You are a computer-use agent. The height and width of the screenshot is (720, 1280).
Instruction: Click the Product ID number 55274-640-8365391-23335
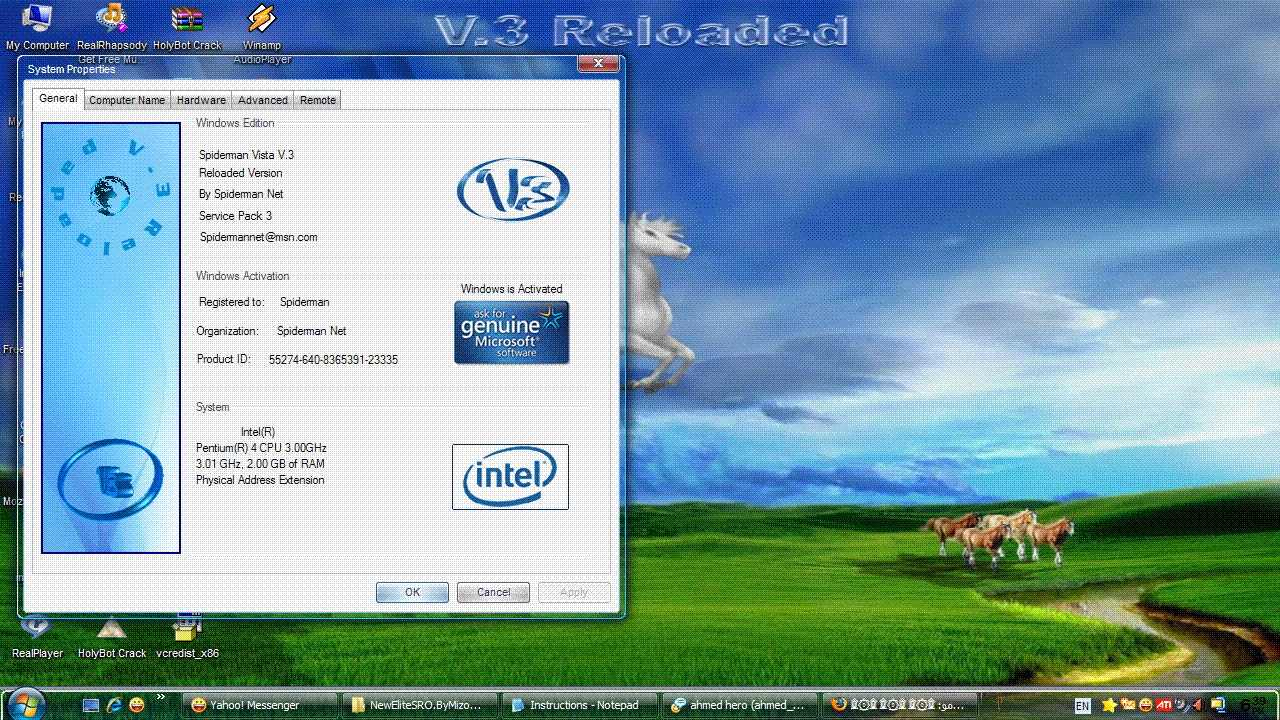(x=333, y=360)
